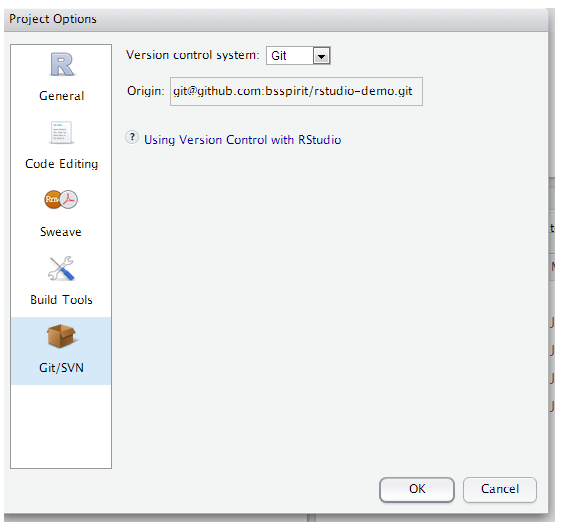Select the Sweave Rnw PDF icon
The image size is (568, 529).
pyautogui.click(x=61, y=199)
